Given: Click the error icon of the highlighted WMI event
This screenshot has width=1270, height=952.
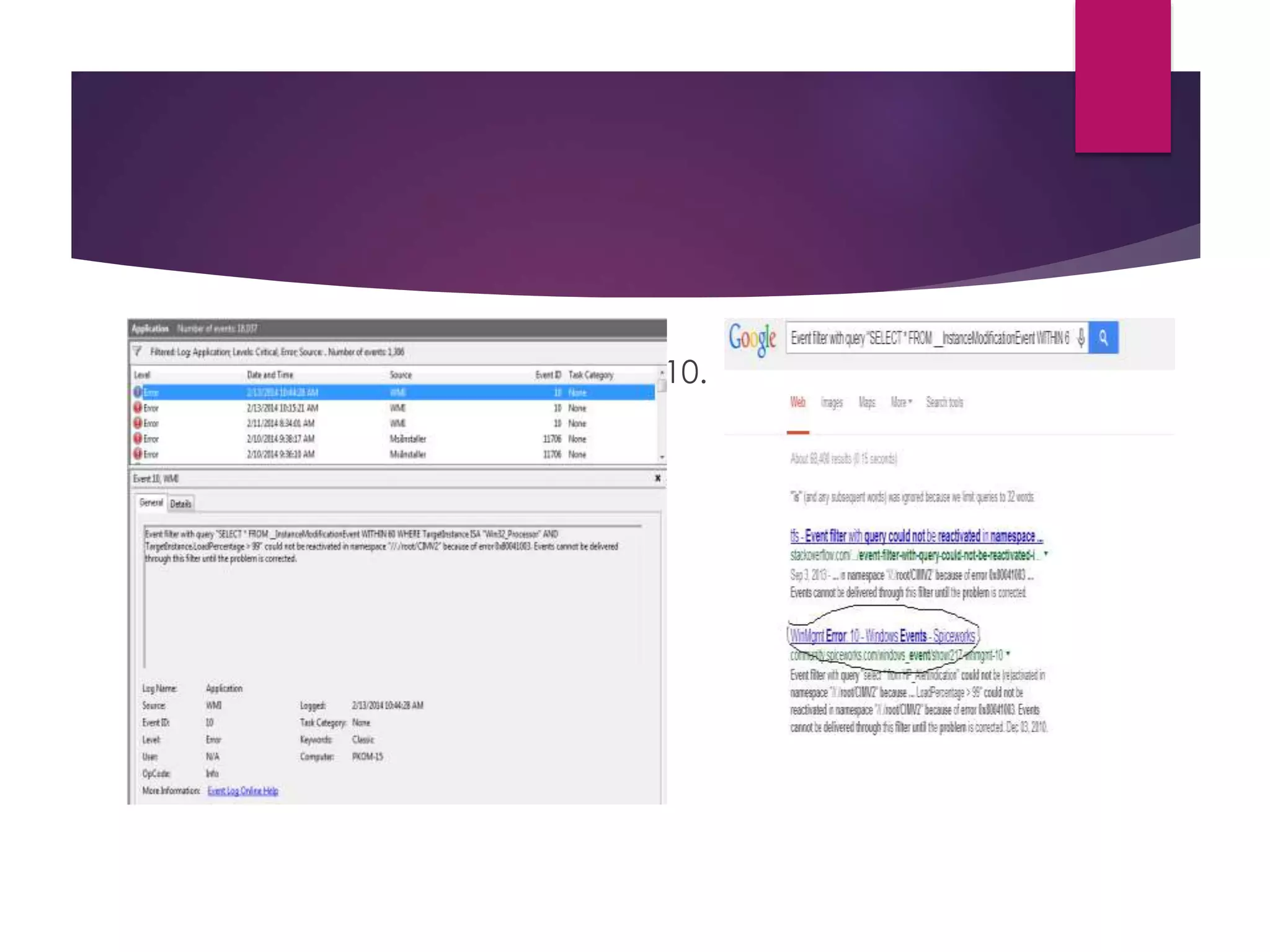Looking at the screenshot, I should (138, 392).
